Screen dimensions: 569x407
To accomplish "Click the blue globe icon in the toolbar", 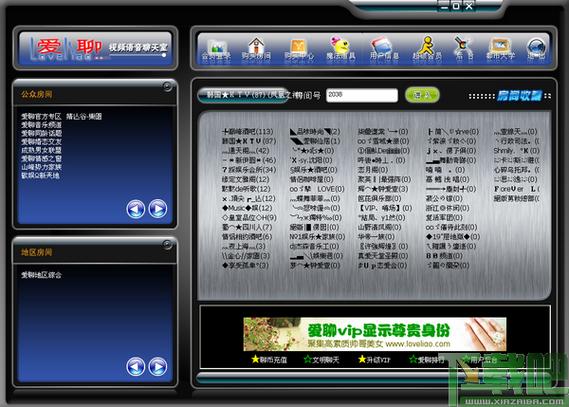I will [536, 49].
